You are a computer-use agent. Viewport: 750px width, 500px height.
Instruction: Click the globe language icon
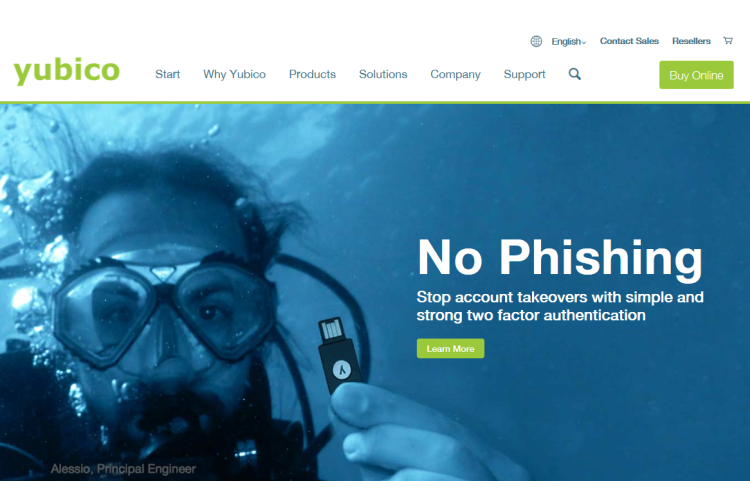(536, 41)
